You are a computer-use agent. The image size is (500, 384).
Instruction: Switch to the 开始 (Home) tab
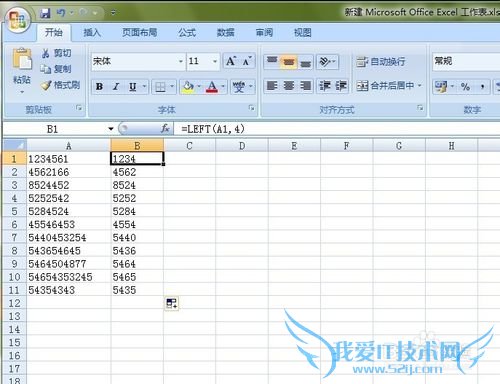coord(54,33)
